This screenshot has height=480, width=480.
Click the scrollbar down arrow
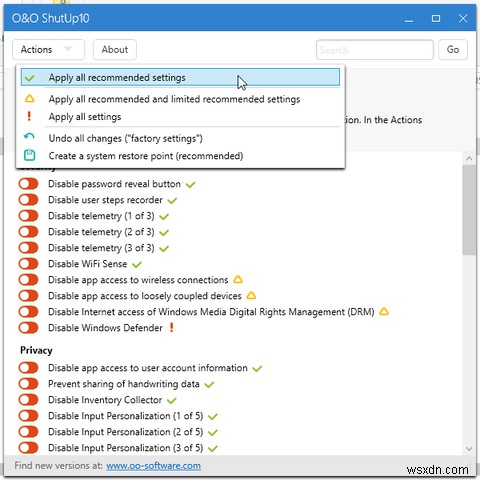coord(469,449)
